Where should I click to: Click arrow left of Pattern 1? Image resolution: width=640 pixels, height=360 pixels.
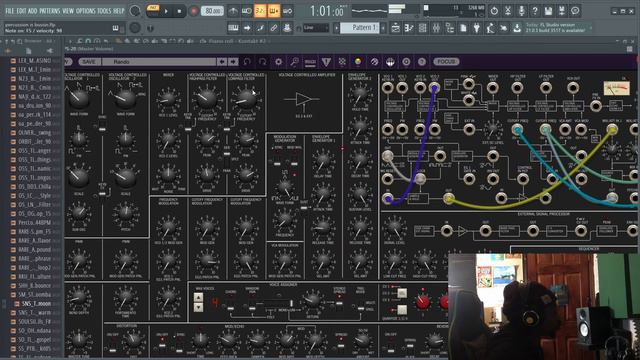336,28
